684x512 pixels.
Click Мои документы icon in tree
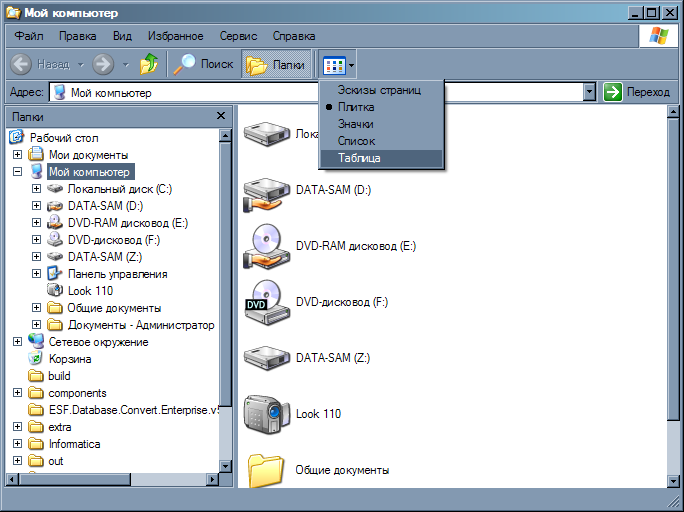click(x=36, y=154)
